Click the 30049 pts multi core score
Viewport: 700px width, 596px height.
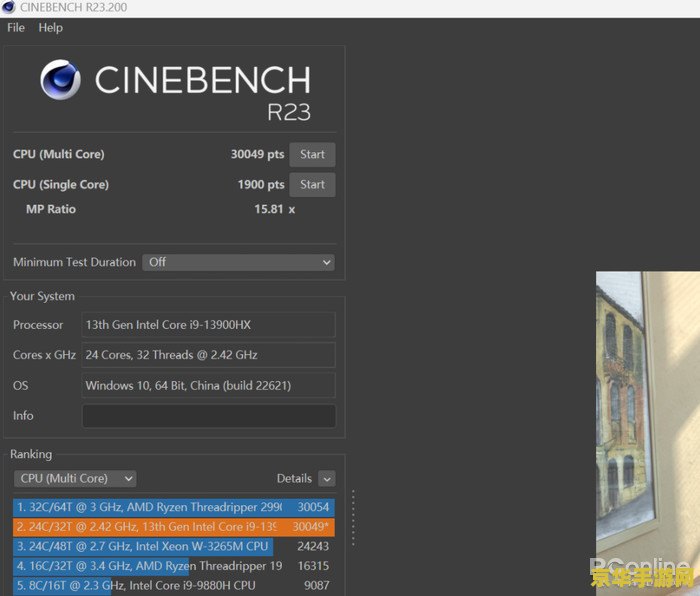[x=257, y=154]
